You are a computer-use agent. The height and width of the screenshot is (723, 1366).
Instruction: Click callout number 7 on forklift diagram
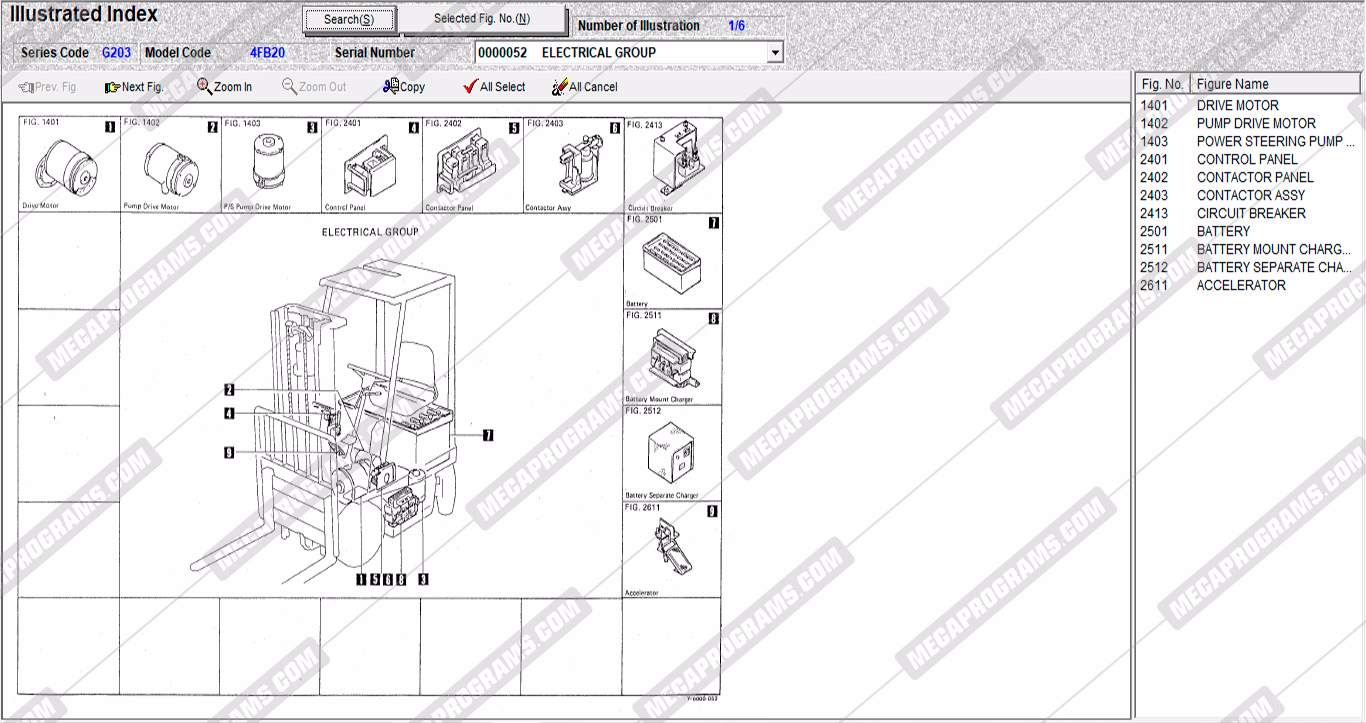tap(487, 435)
